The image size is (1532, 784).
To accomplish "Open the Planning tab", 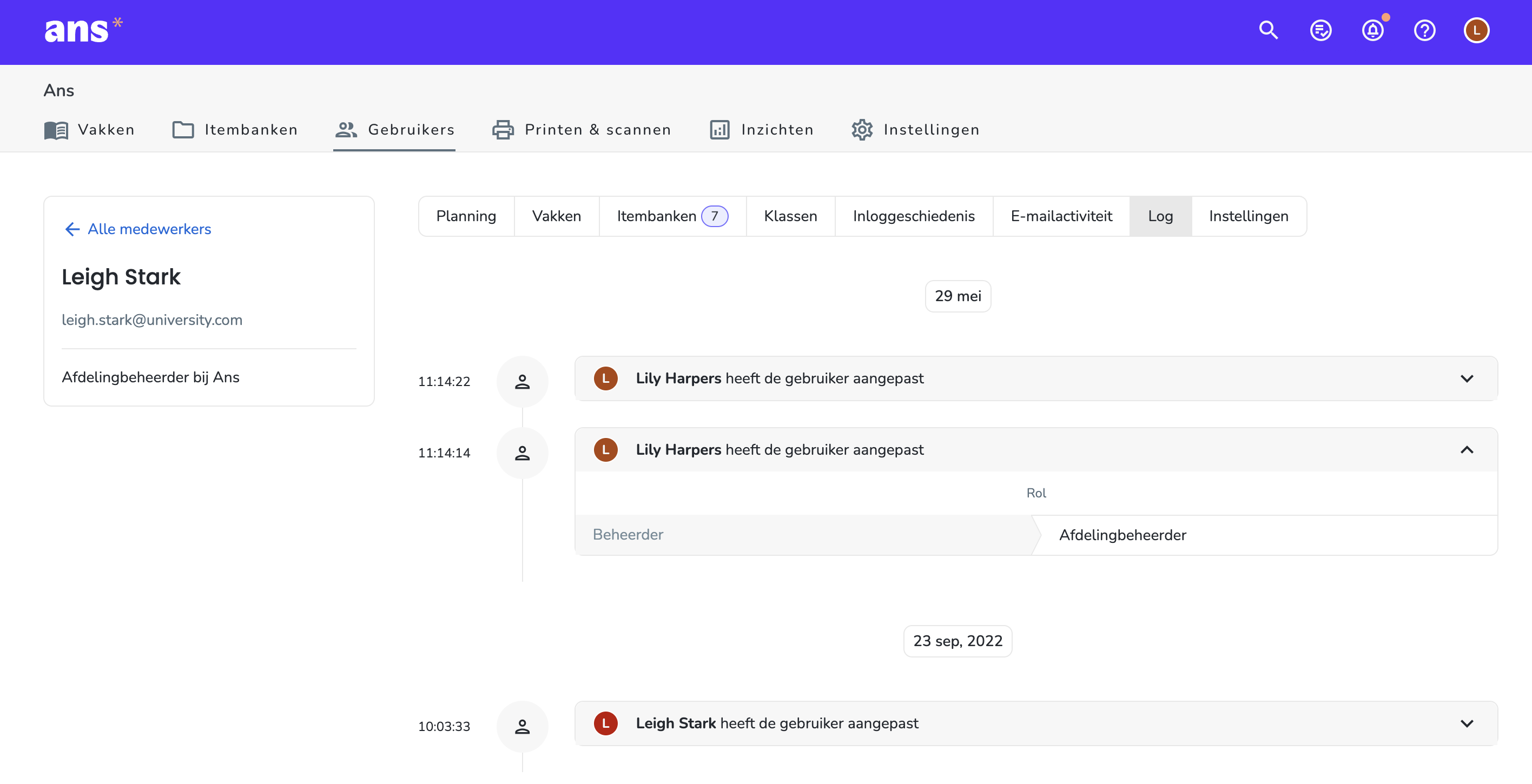I will click(x=466, y=216).
